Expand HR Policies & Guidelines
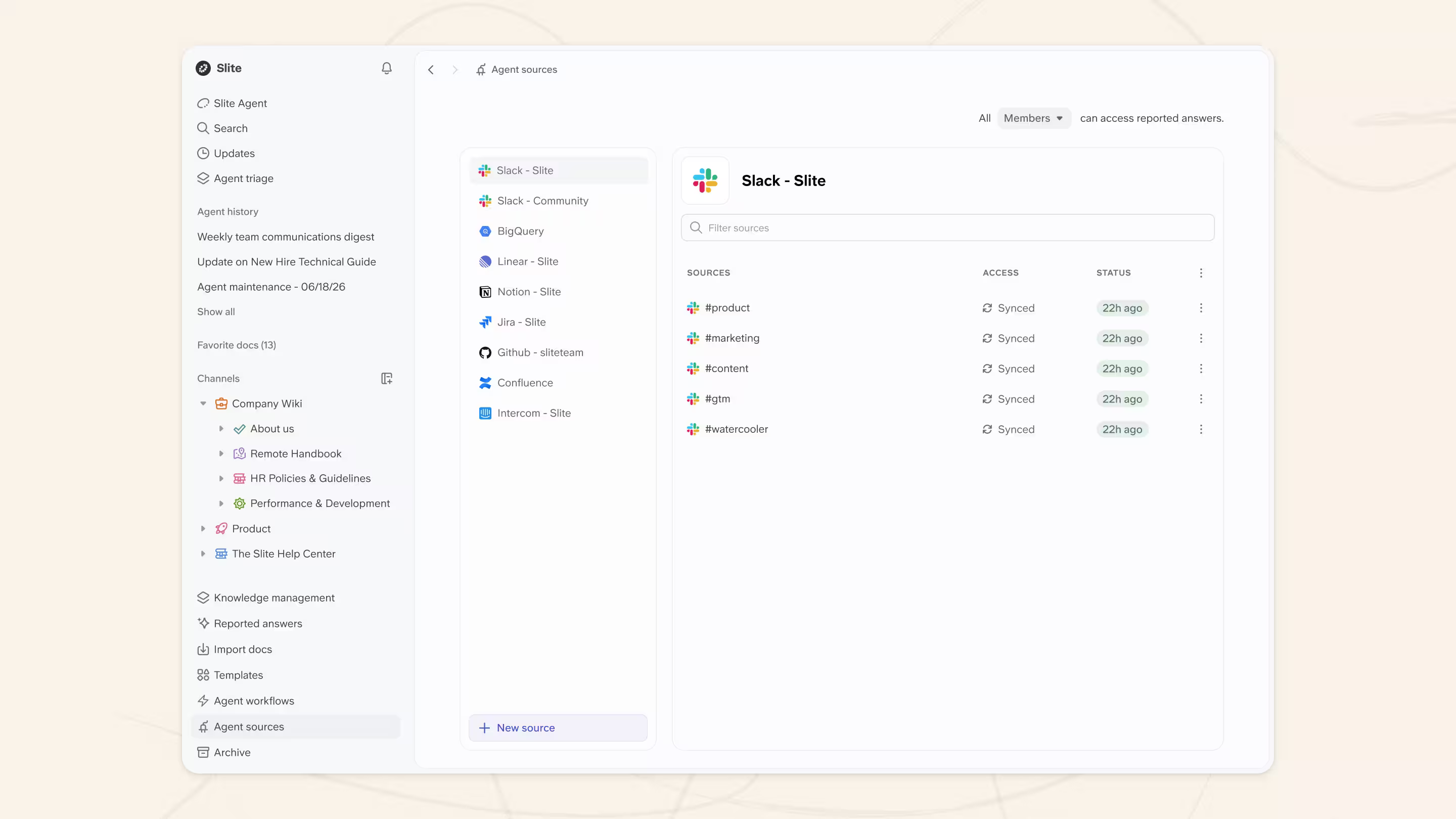The image size is (1456, 819). [x=221, y=479]
